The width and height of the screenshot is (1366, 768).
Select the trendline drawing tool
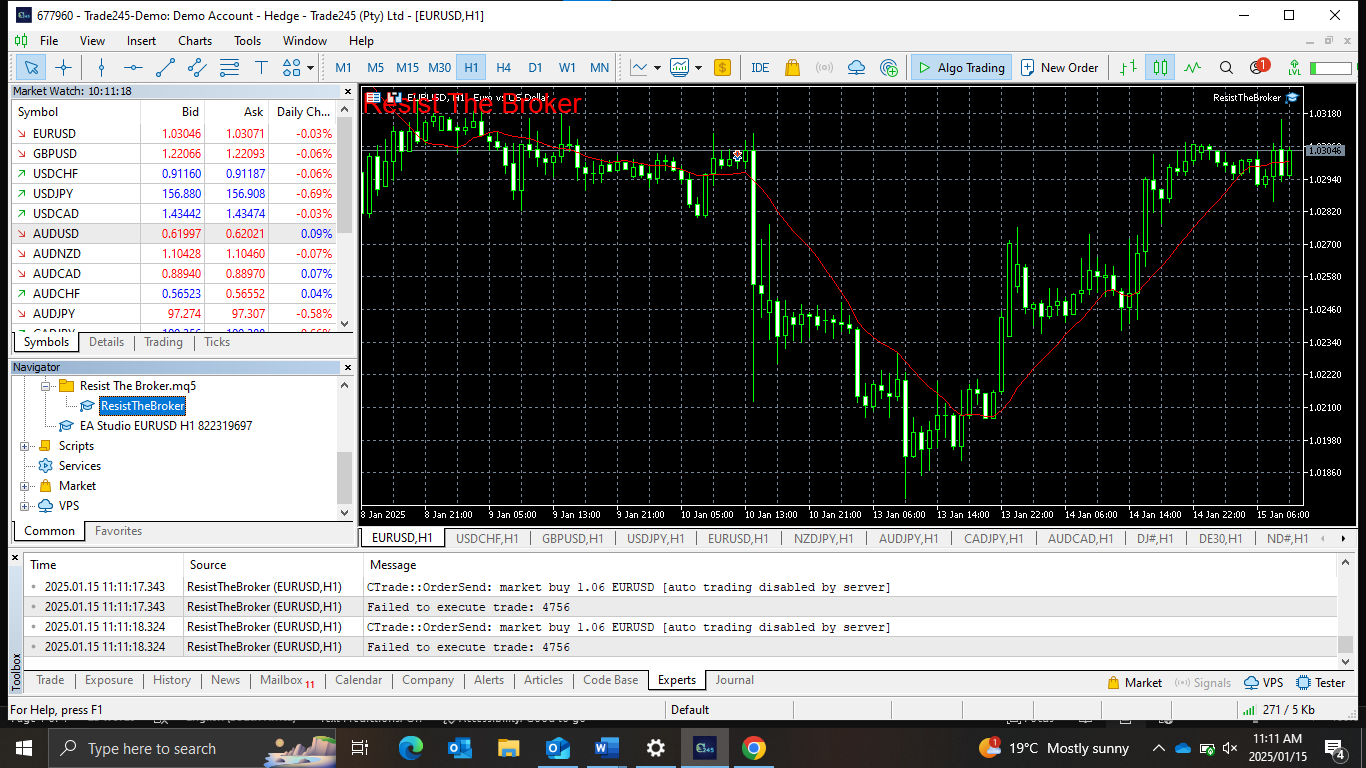(165, 68)
